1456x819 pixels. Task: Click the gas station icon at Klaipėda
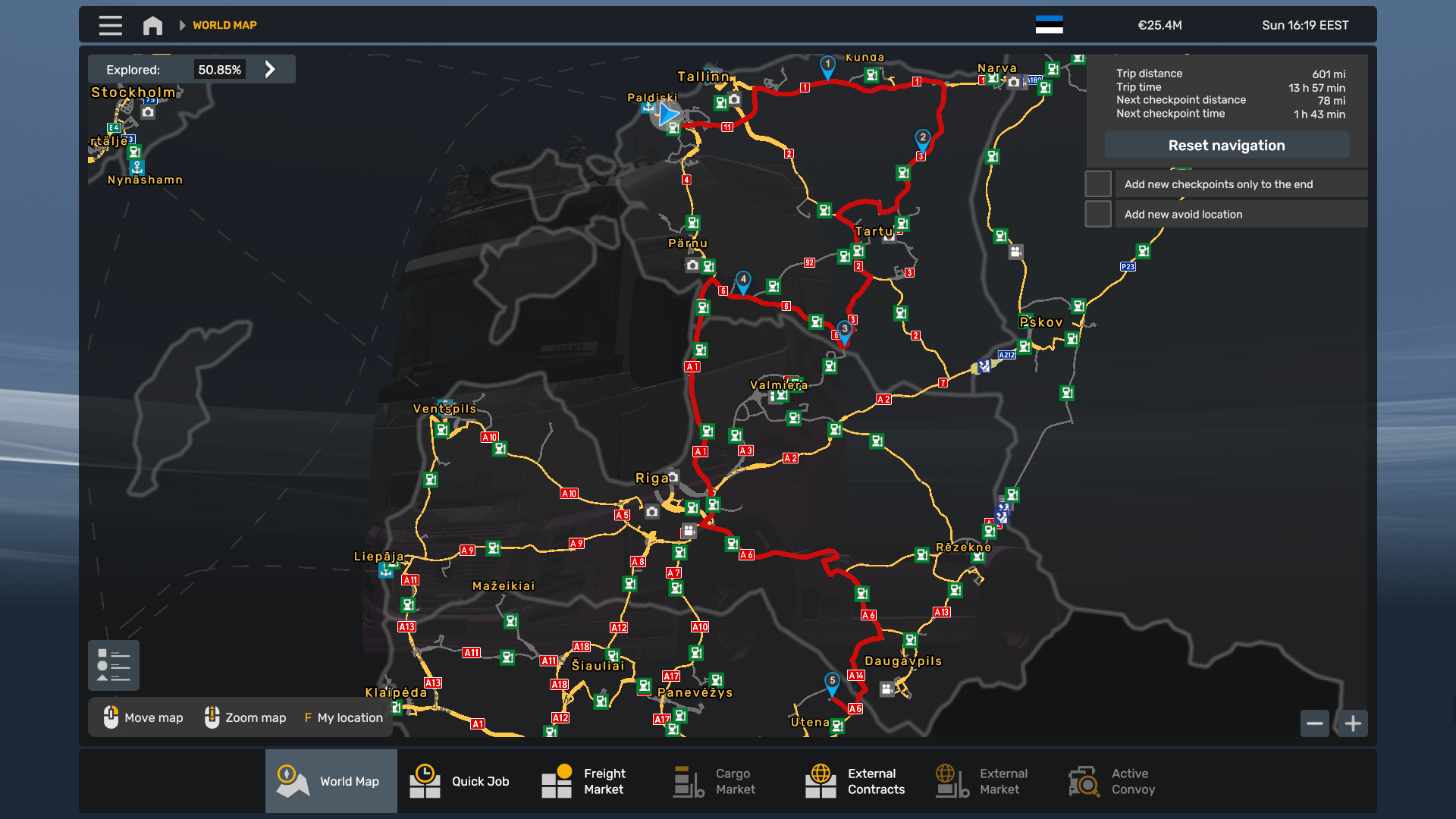coord(396,708)
